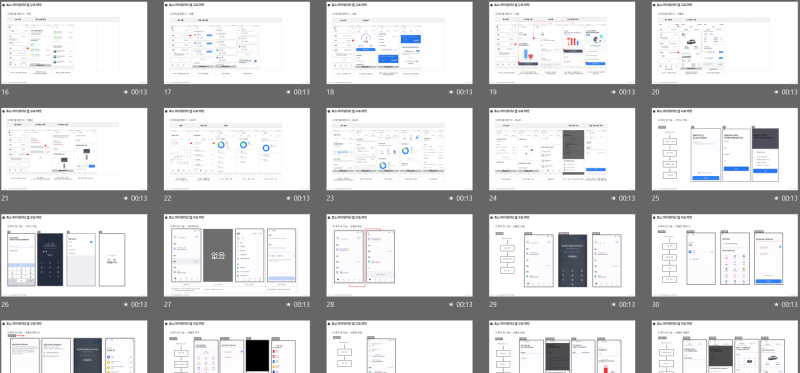Select slide 27 thumbnail with gray 없음 block

coord(237,255)
